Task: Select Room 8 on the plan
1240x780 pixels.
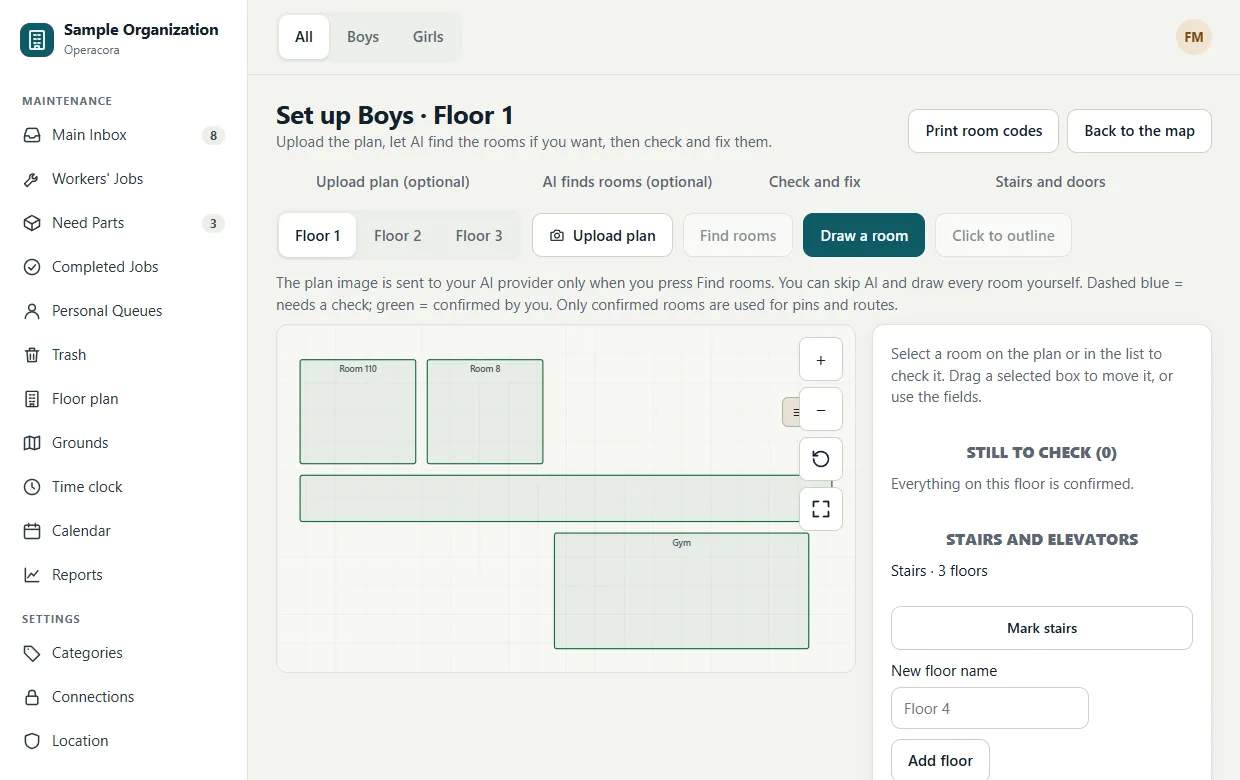Action: pos(485,412)
